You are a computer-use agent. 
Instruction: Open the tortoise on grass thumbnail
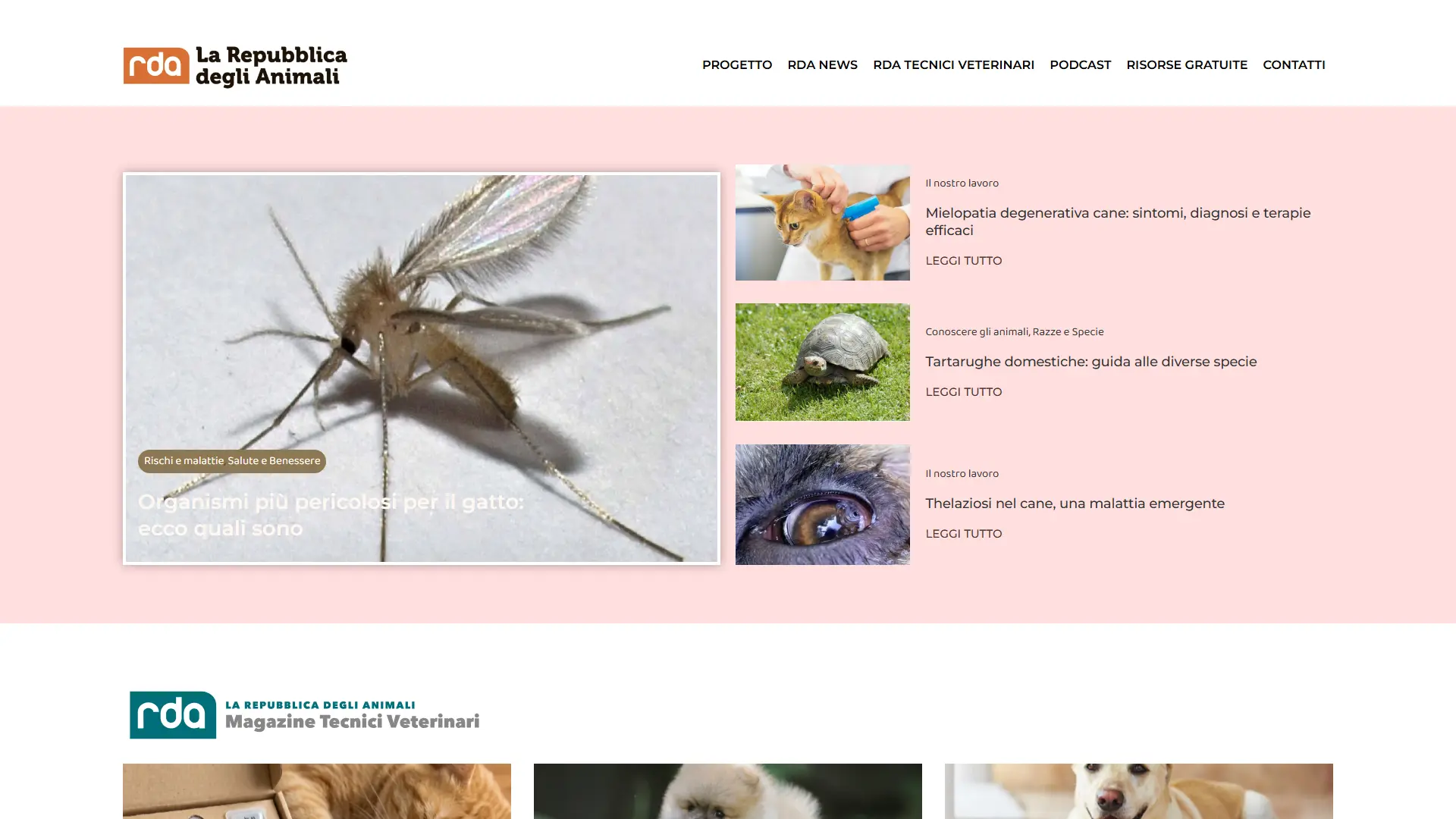point(822,362)
